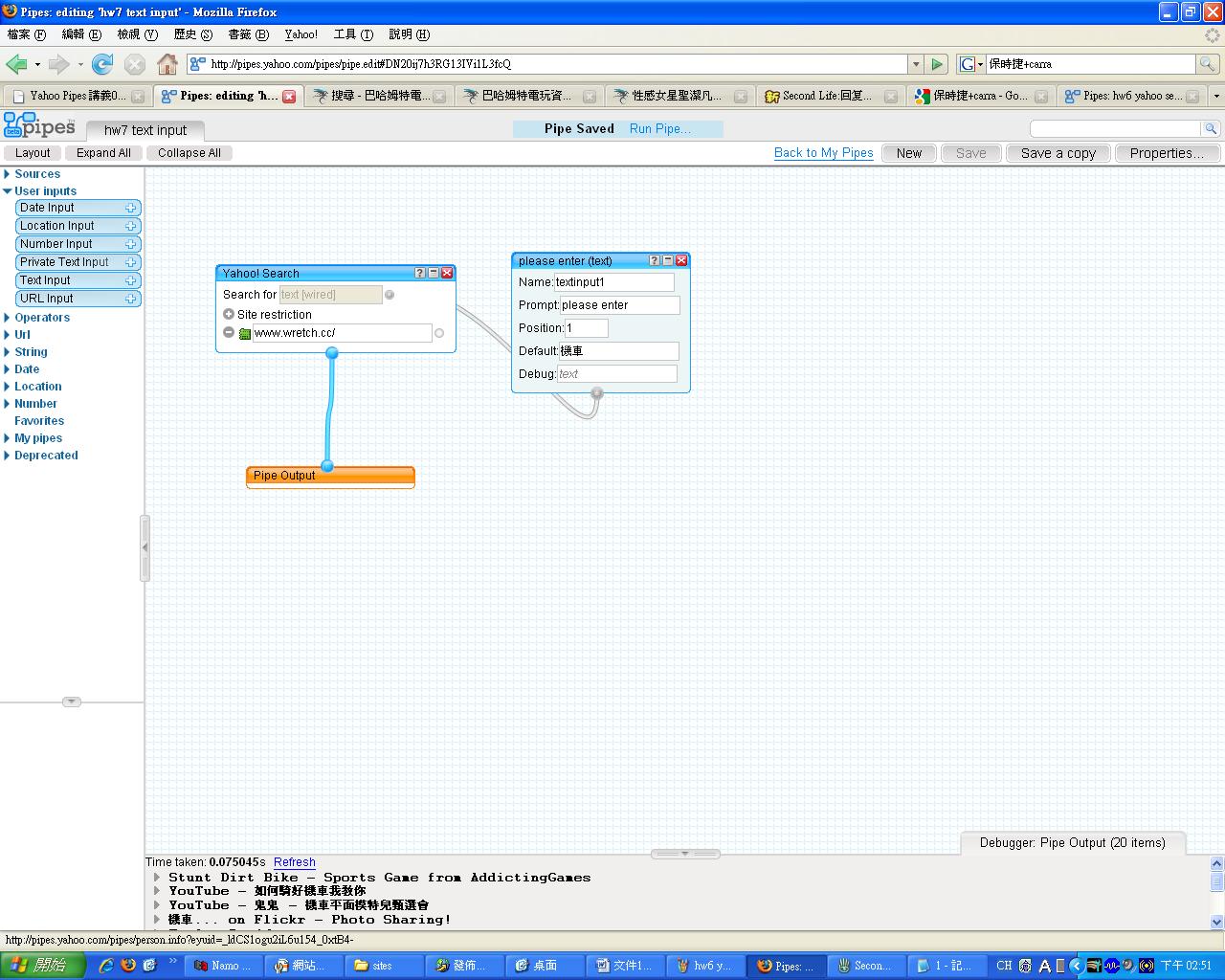The image size is (1225, 980).
Task: Click the Firefox Forward arrow
Action: pyautogui.click(x=59, y=64)
